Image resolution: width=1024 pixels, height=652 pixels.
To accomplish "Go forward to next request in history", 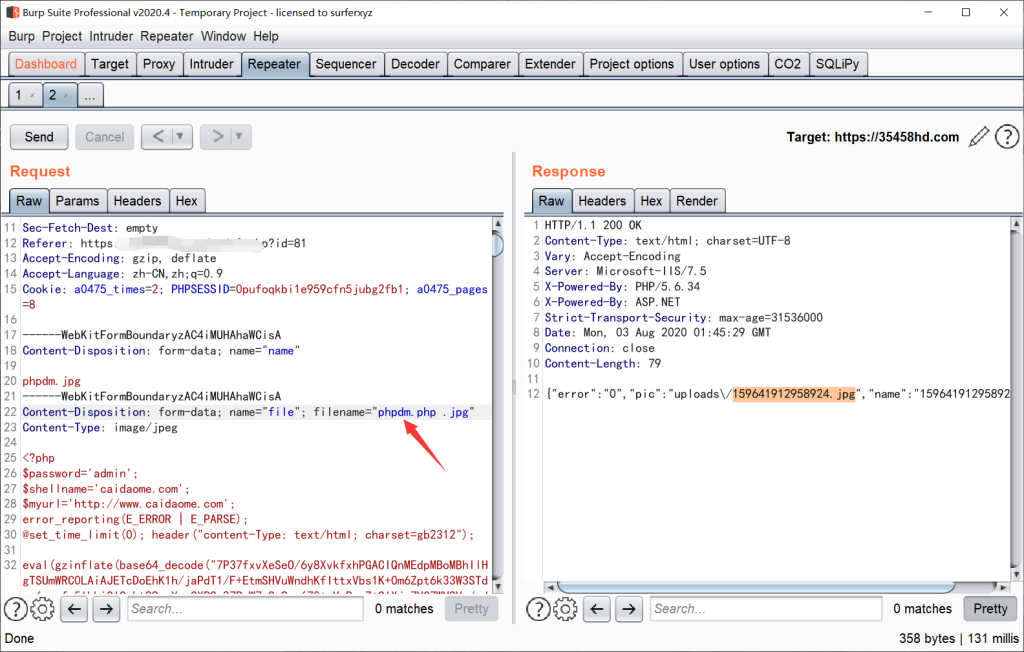I will (x=217, y=137).
